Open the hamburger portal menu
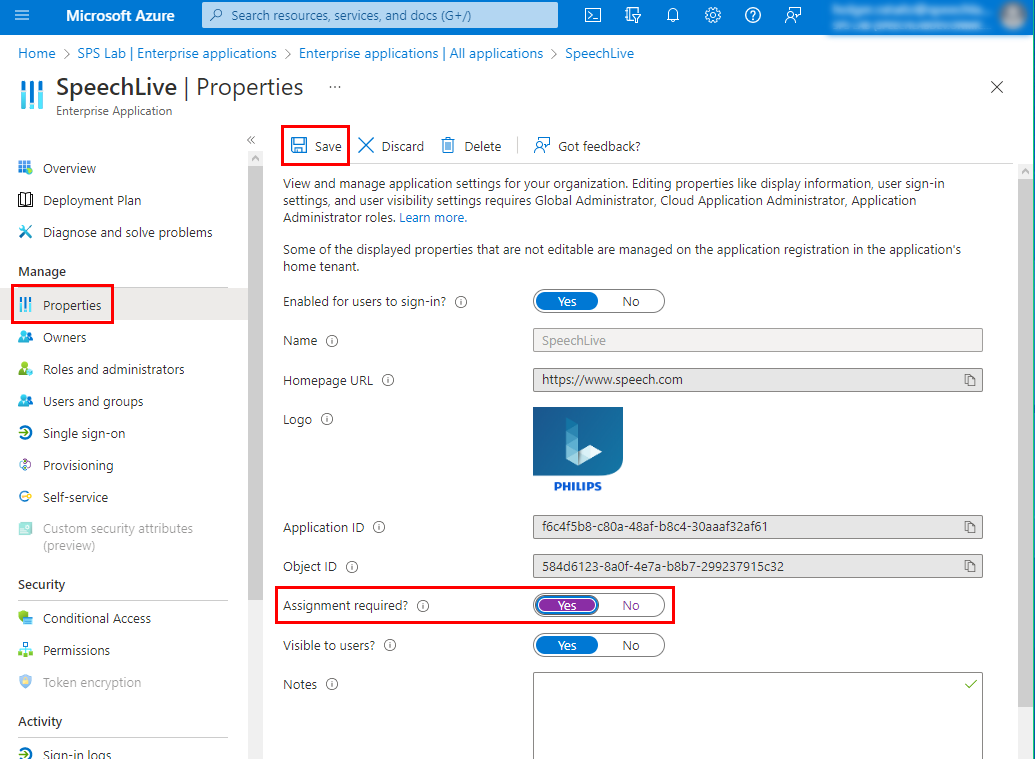This screenshot has width=1035, height=759. pos(22,15)
